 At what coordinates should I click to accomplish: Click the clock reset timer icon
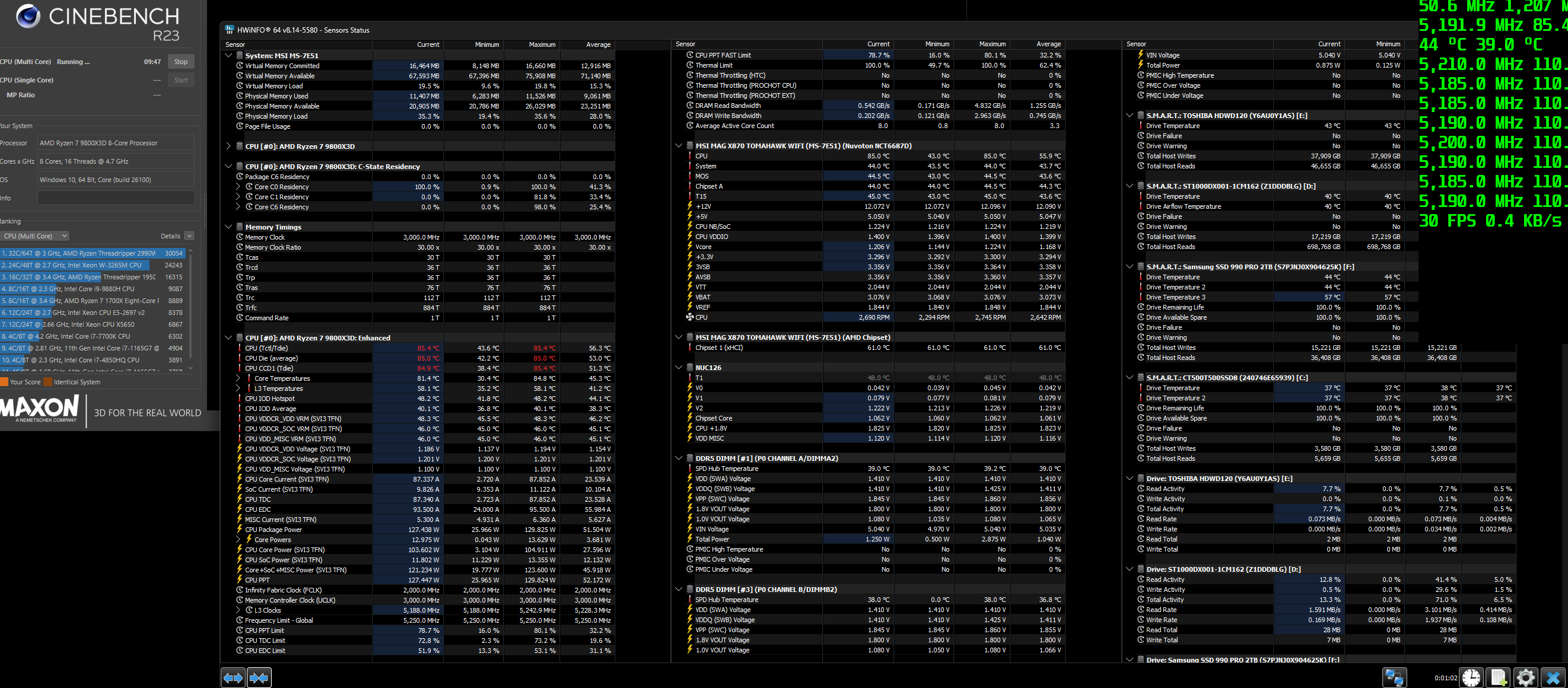coord(1471,677)
